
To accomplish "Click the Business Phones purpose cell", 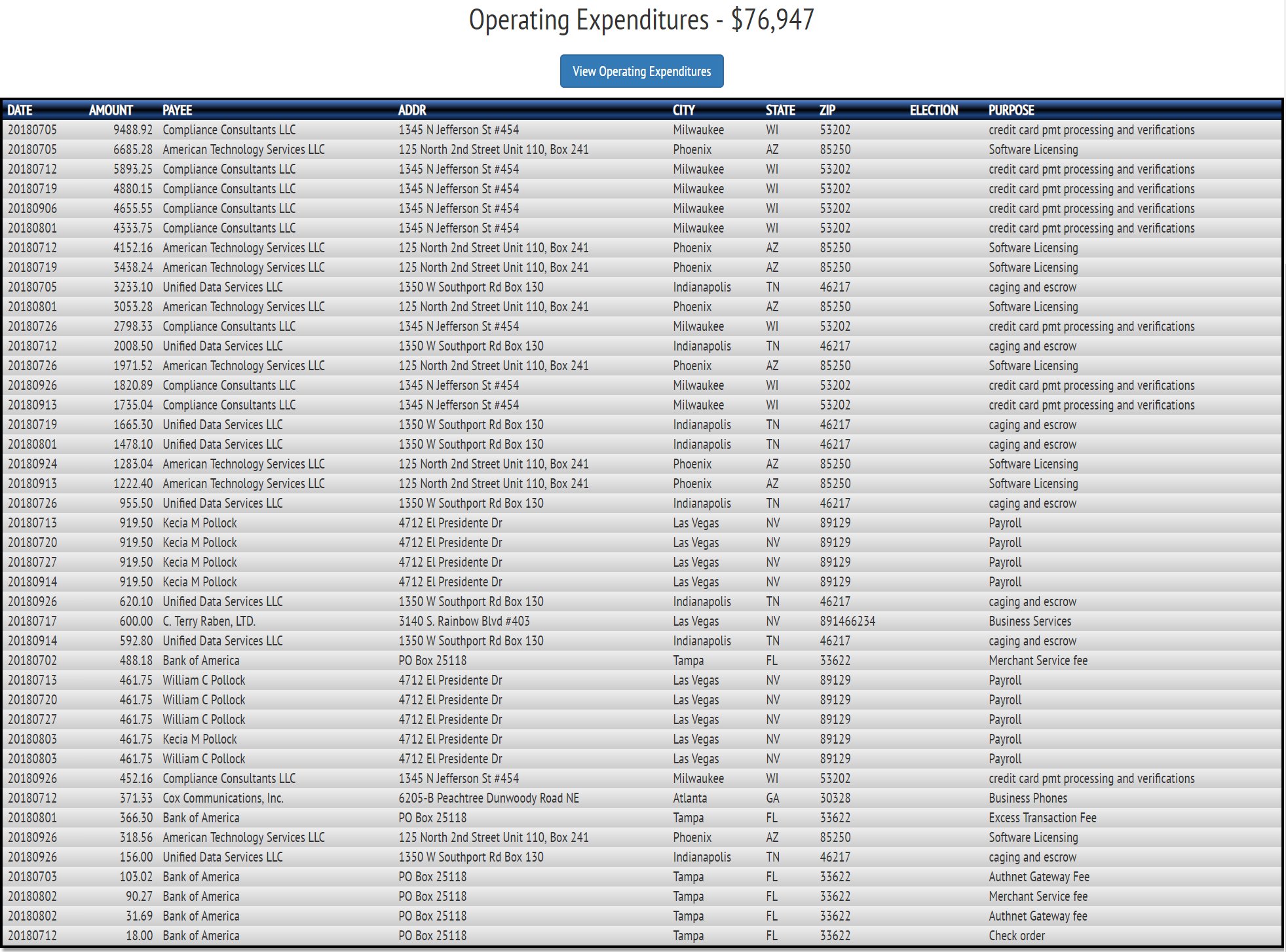I will (1028, 798).
